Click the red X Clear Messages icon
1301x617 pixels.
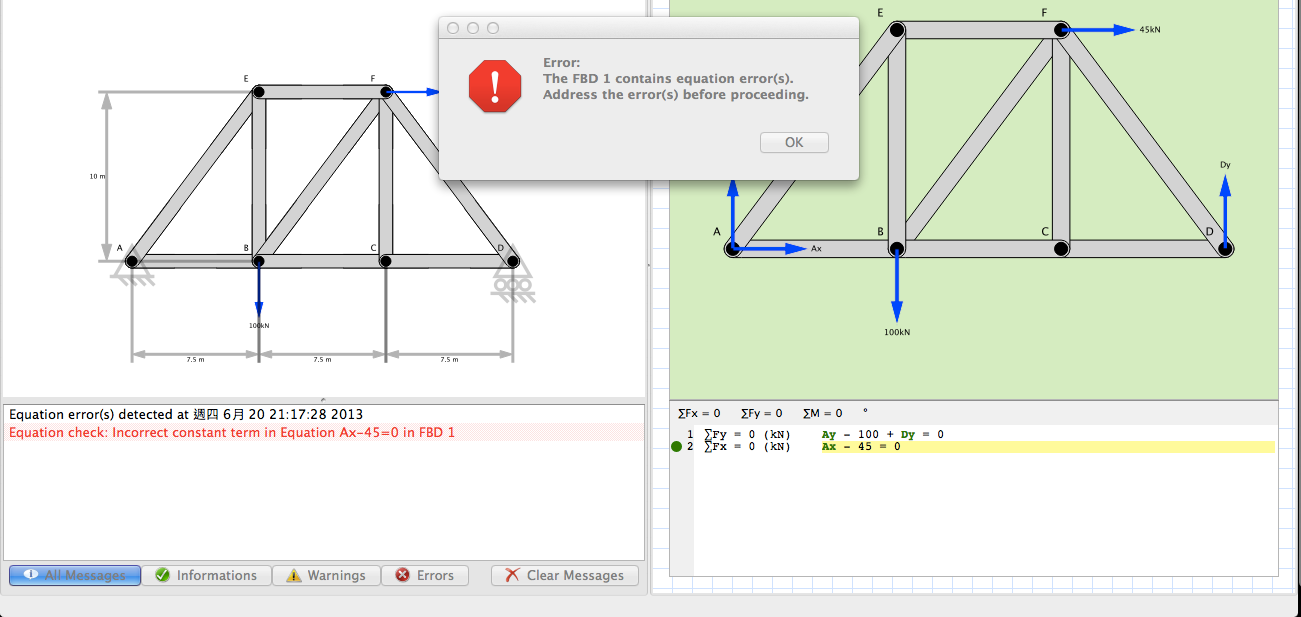[x=512, y=575]
